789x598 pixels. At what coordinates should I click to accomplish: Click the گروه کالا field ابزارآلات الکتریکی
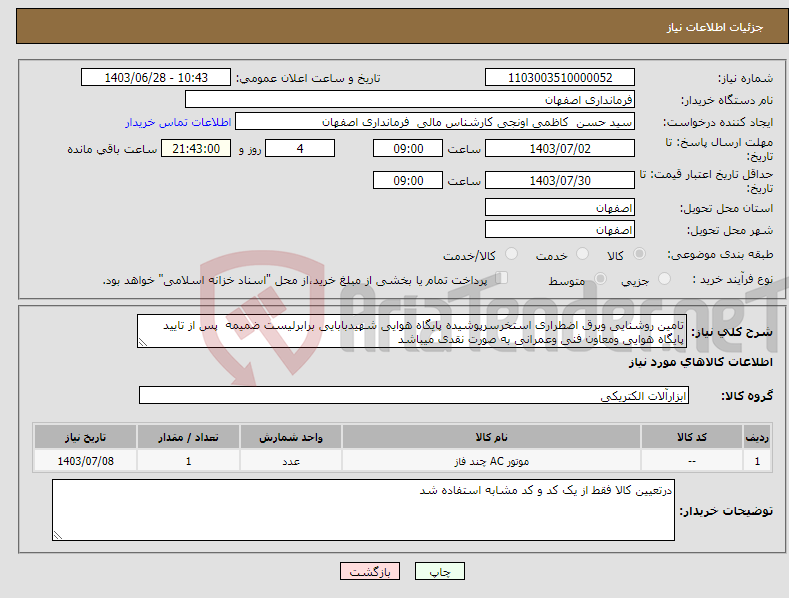click(x=414, y=395)
